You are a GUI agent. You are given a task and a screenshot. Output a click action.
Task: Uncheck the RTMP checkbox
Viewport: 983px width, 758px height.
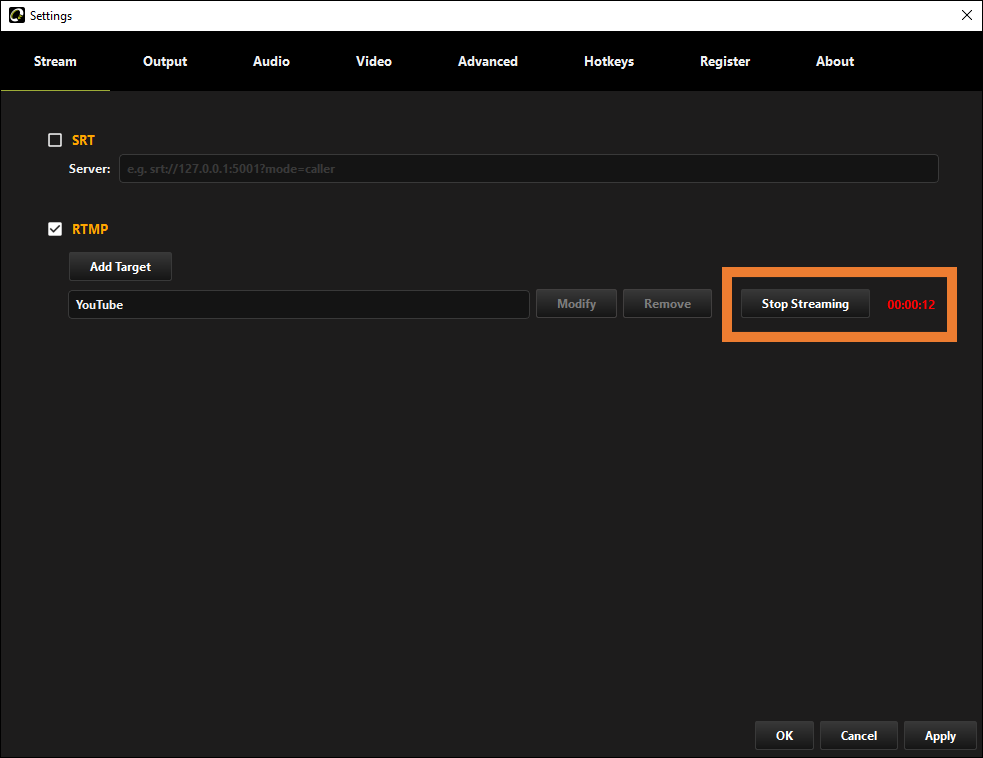(x=55, y=229)
